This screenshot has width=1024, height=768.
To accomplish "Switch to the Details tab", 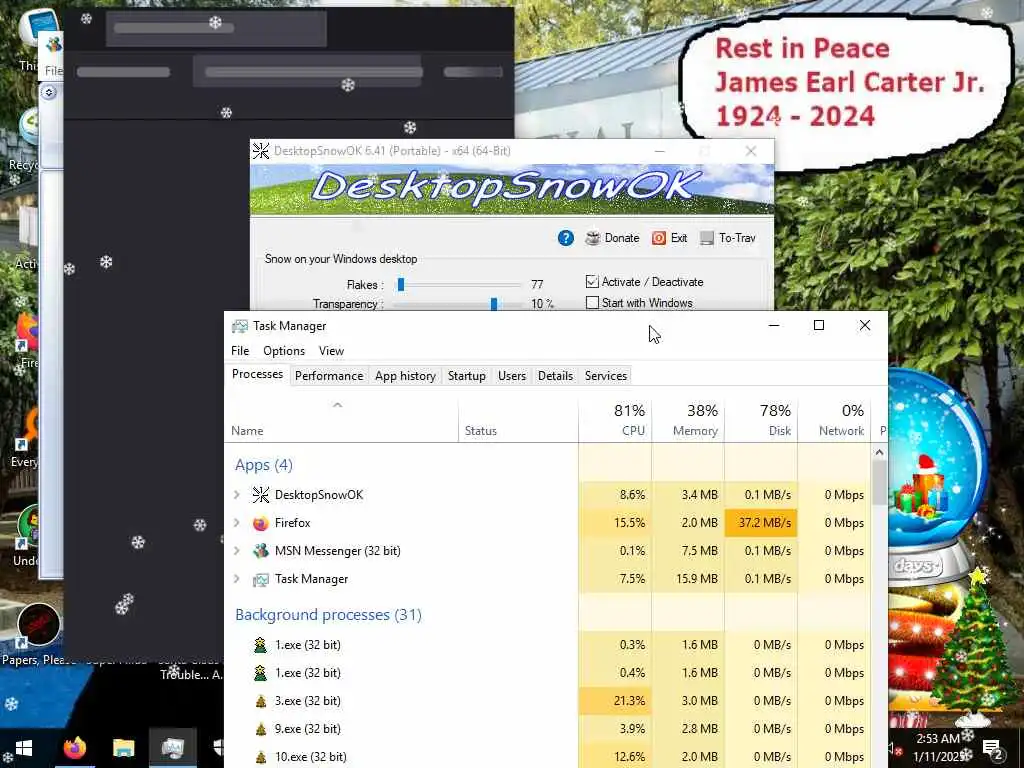I will 555,376.
